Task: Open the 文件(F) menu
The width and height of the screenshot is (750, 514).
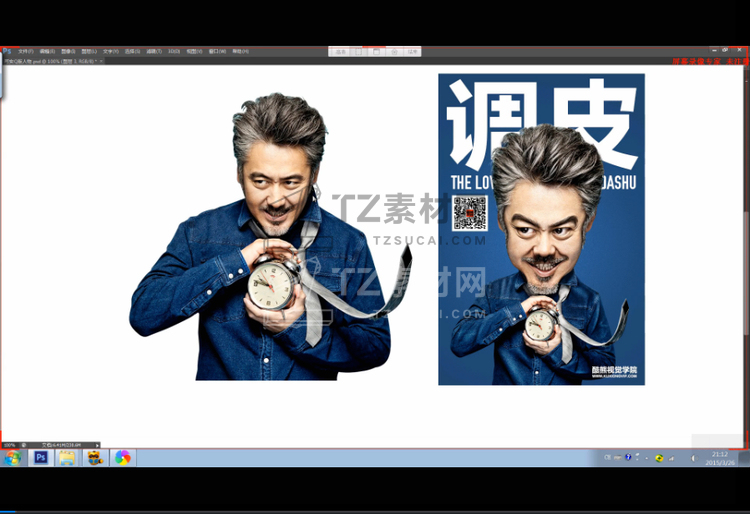Action: point(26,51)
